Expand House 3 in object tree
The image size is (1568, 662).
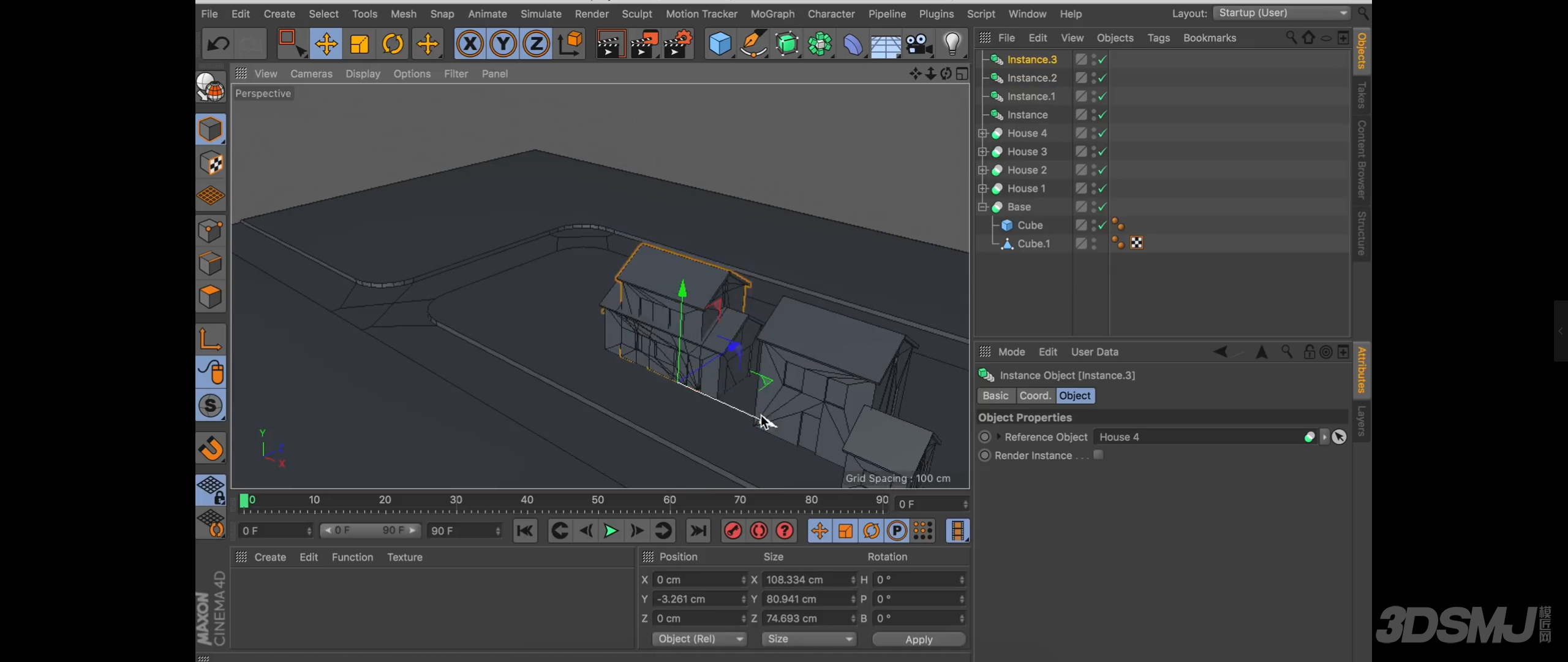982,151
